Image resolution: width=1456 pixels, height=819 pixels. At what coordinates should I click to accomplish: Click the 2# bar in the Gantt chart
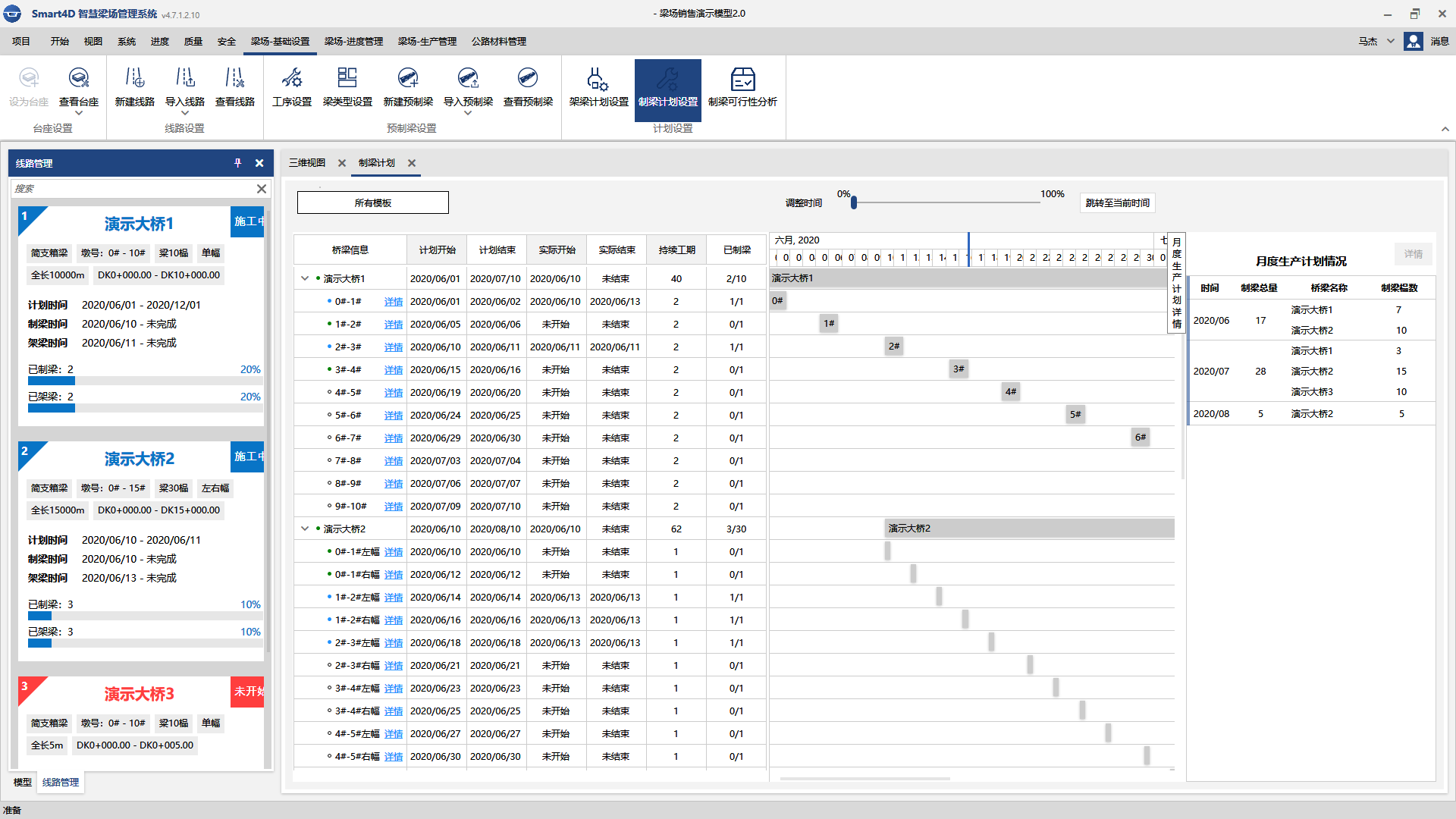click(894, 347)
